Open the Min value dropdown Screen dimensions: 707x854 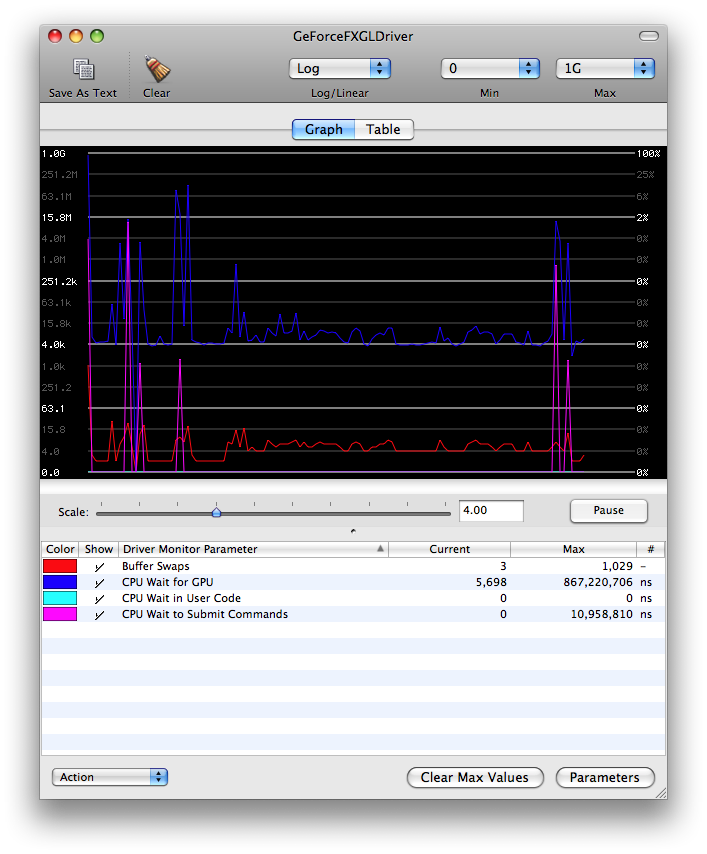(x=490, y=69)
